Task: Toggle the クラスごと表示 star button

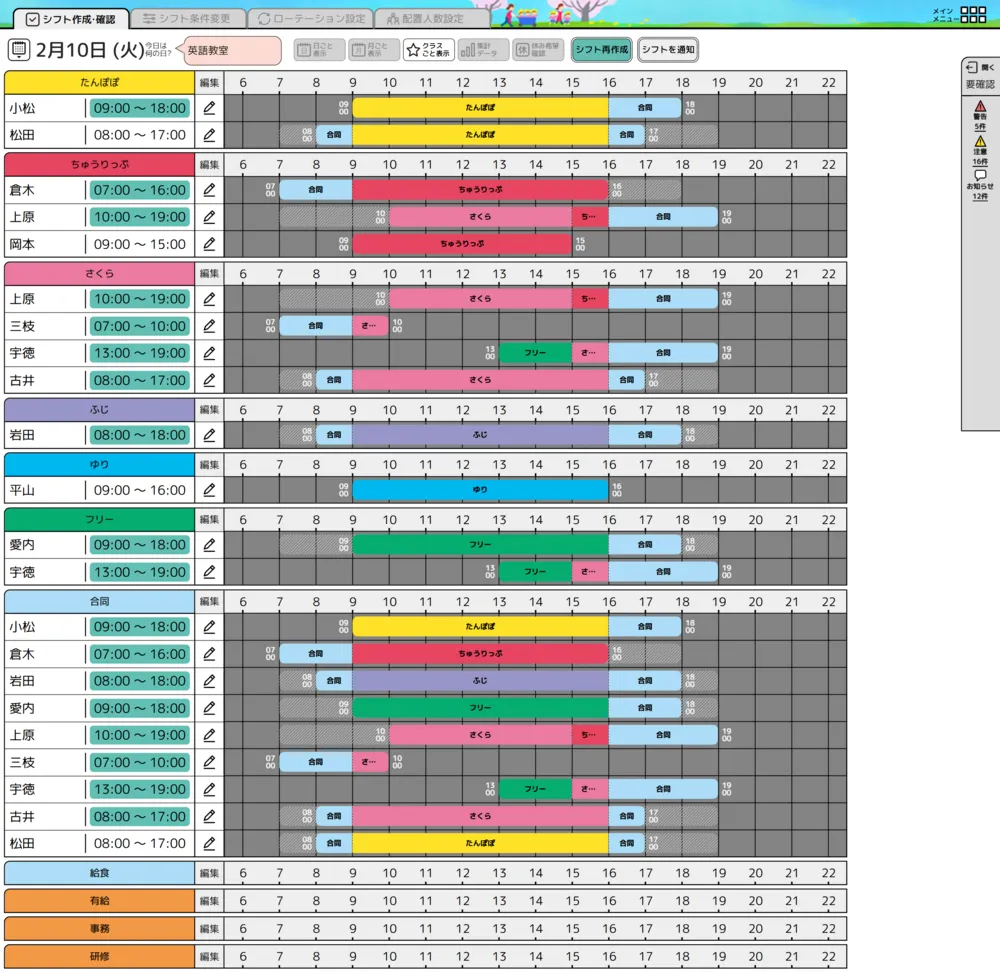Action: pyautogui.click(x=429, y=50)
